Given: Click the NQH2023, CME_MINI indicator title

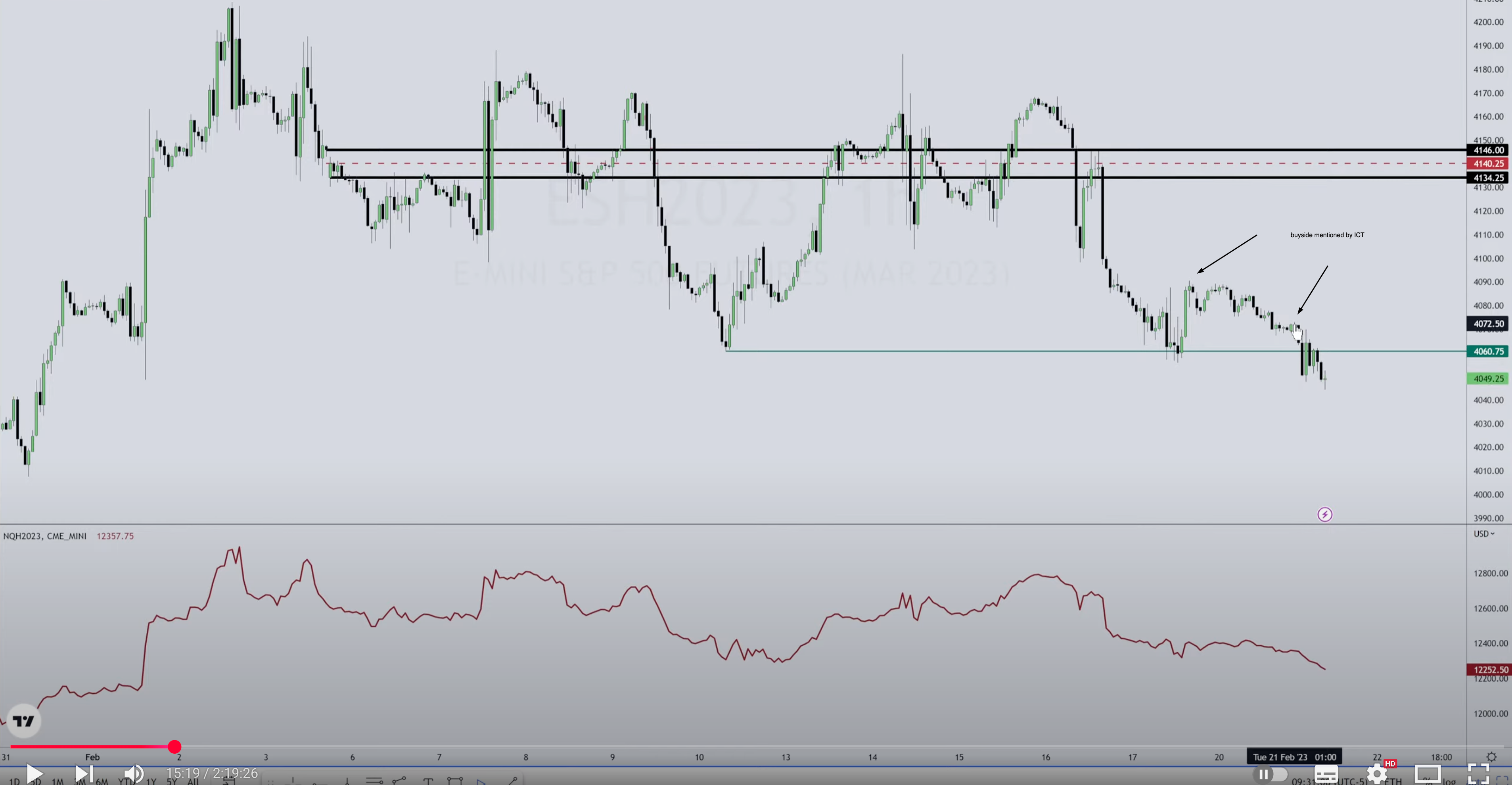Looking at the screenshot, I should pyautogui.click(x=44, y=536).
